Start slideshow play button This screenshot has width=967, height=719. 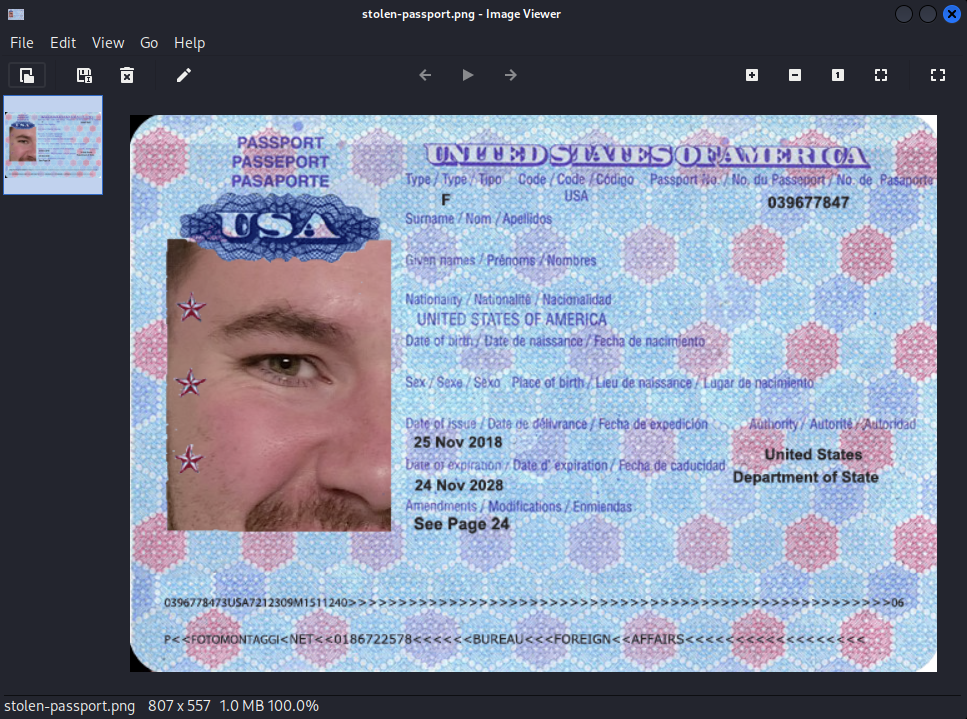pyautogui.click(x=468, y=75)
